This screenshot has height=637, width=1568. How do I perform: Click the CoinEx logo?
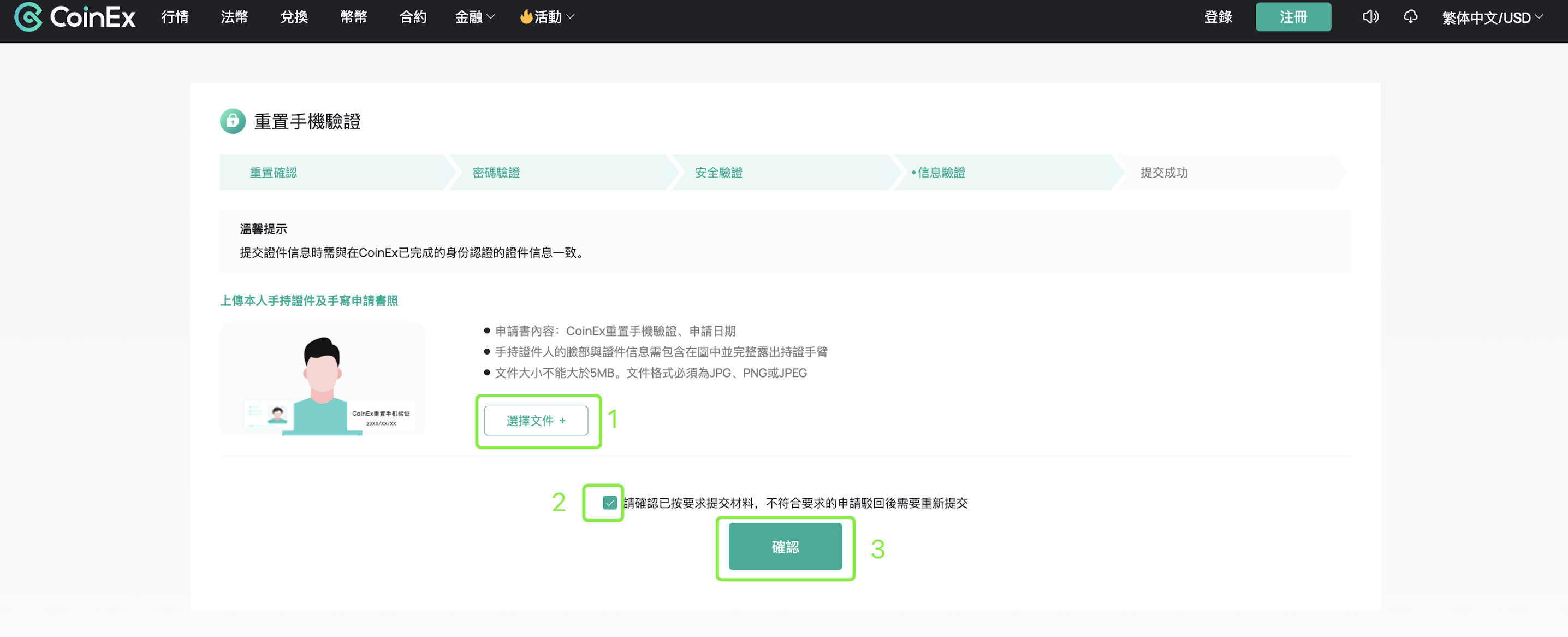pyautogui.click(x=74, y=17)
